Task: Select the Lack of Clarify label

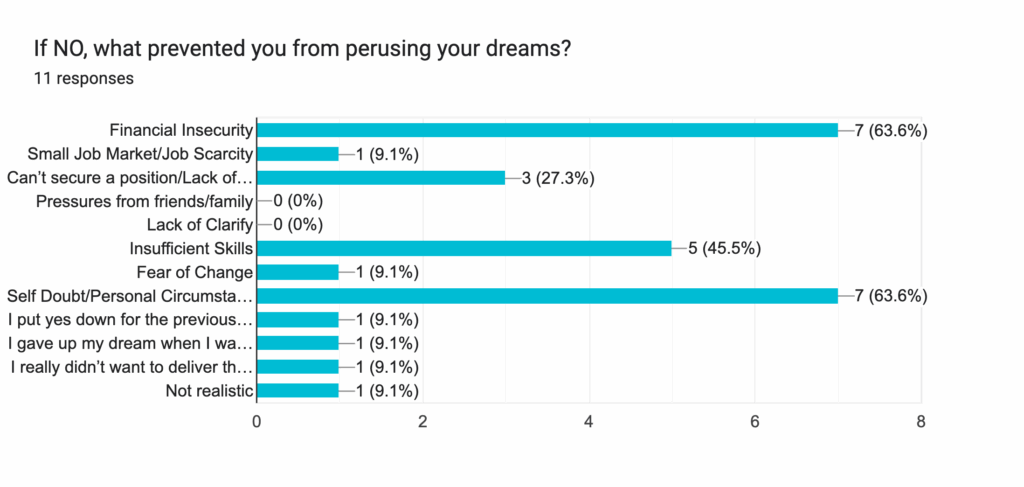Action: (x=200, y=225)
